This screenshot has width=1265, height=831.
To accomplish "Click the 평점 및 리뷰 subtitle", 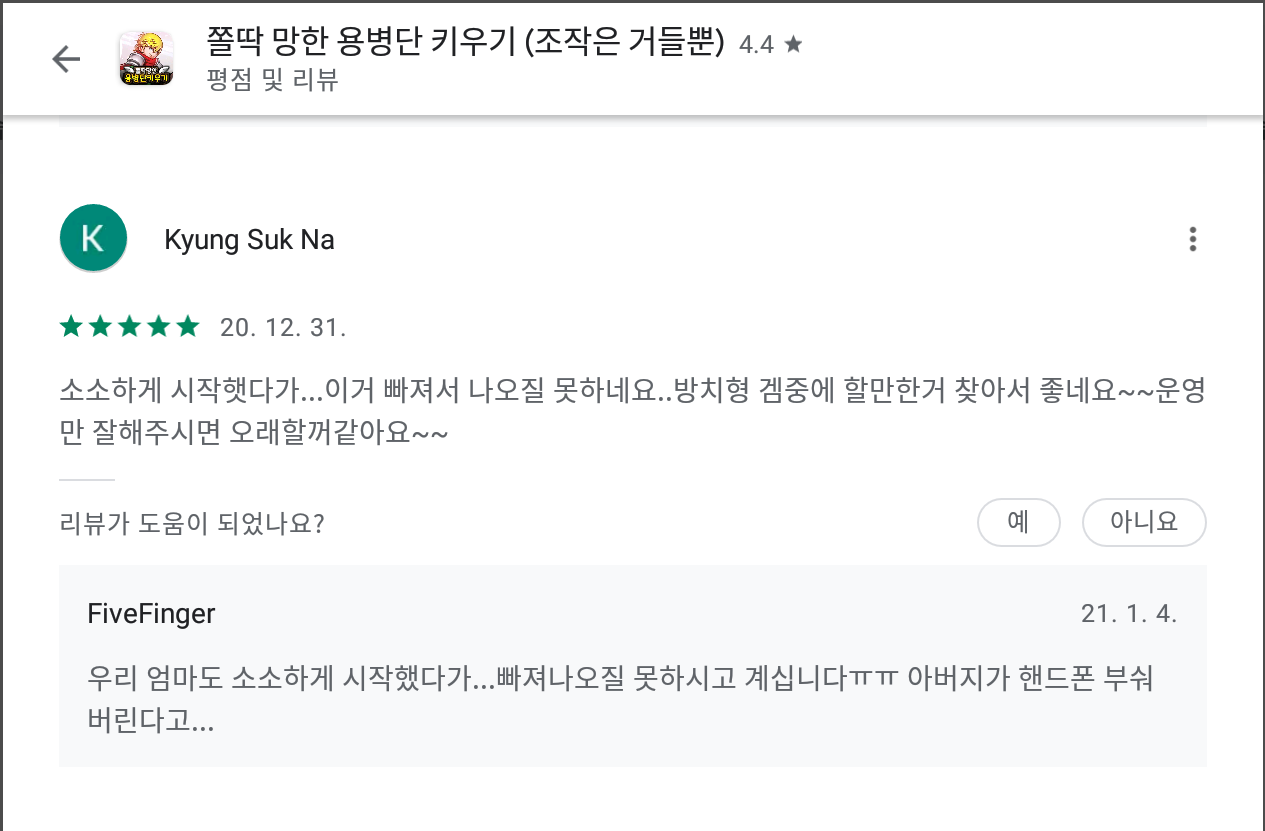I will point(272,80).
